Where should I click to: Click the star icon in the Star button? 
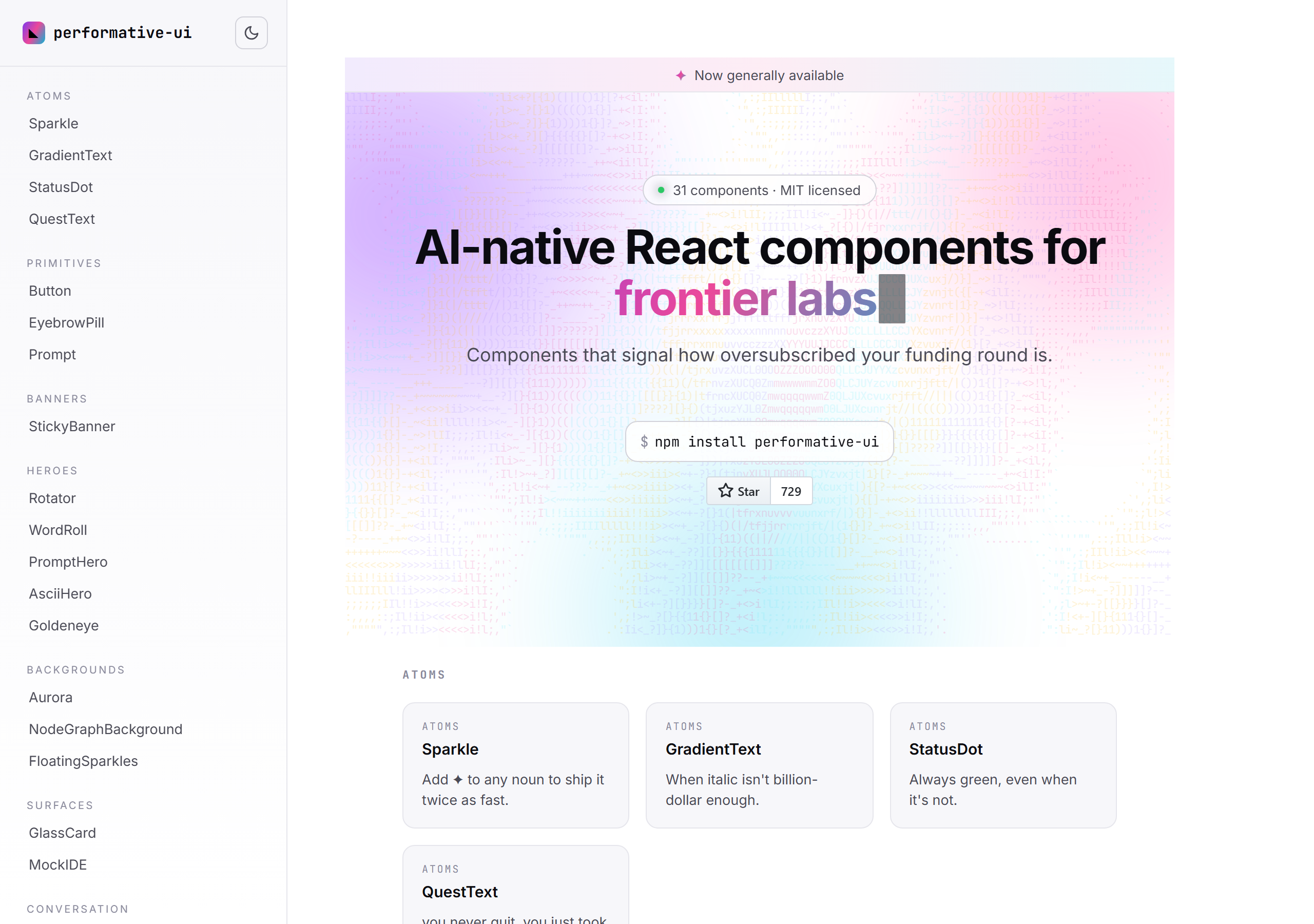[x=726, y=491]
